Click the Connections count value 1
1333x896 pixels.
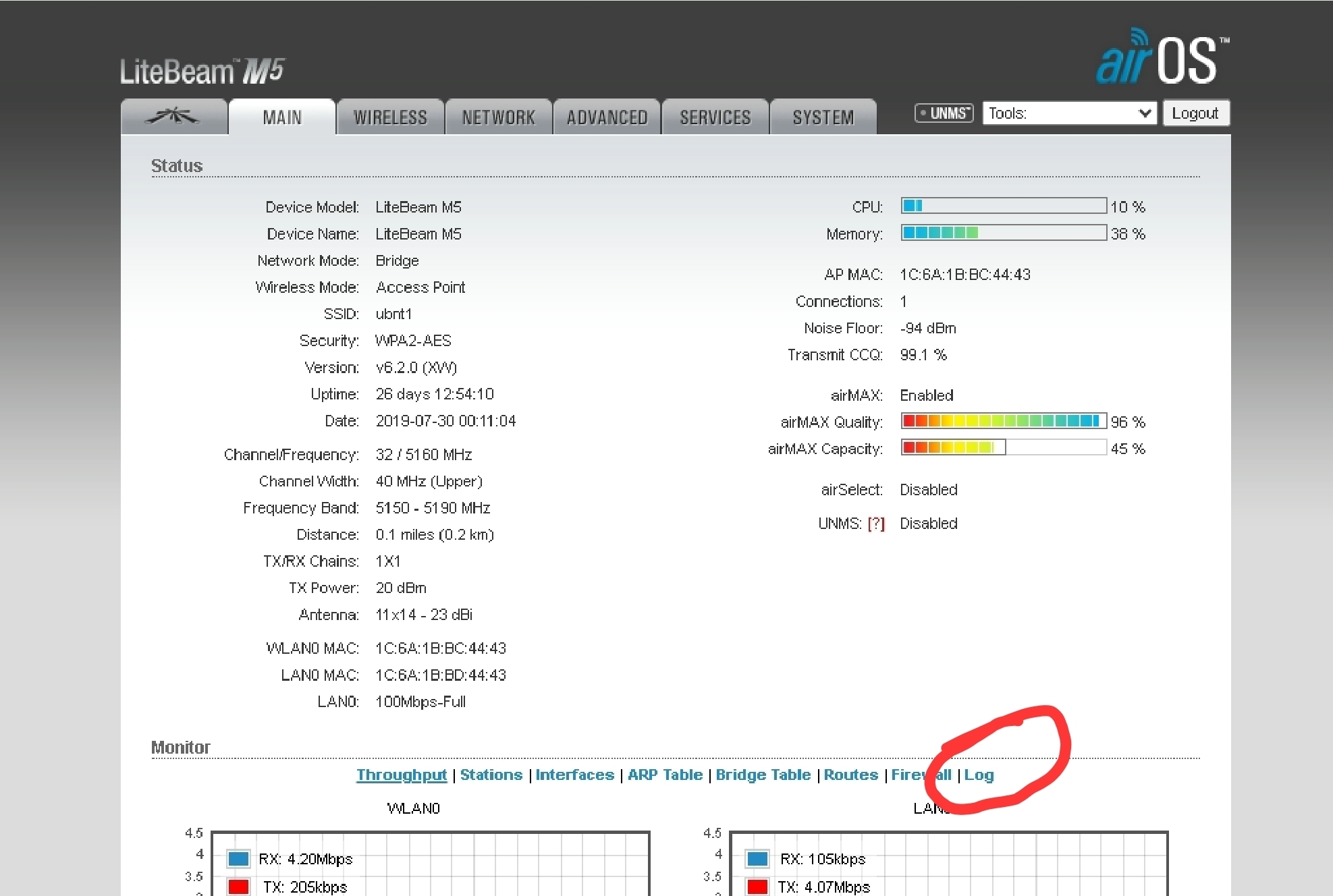[x=904, y=302]
